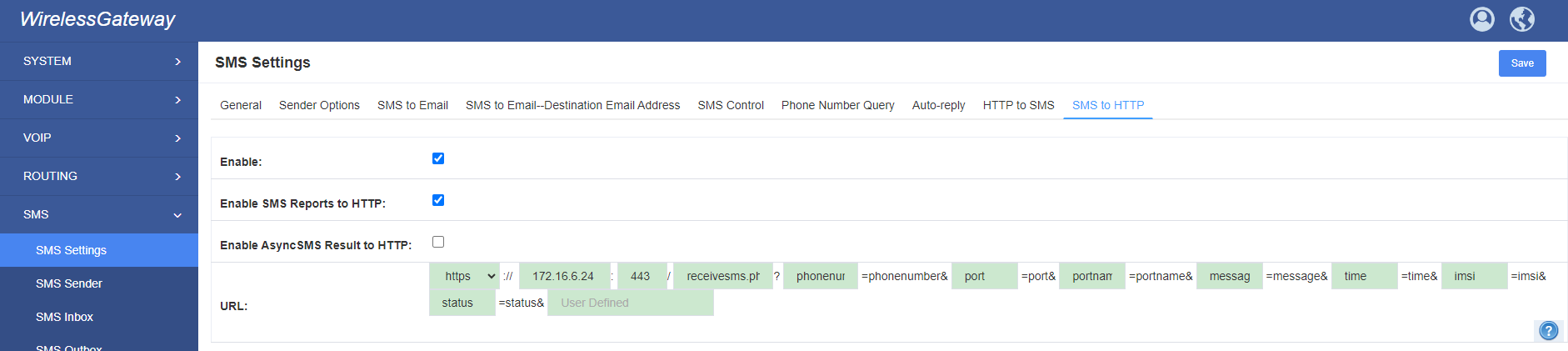This screenshot has width=1568, height=351.
Task: Click the port number 443 field
Action: coord(642,276)
